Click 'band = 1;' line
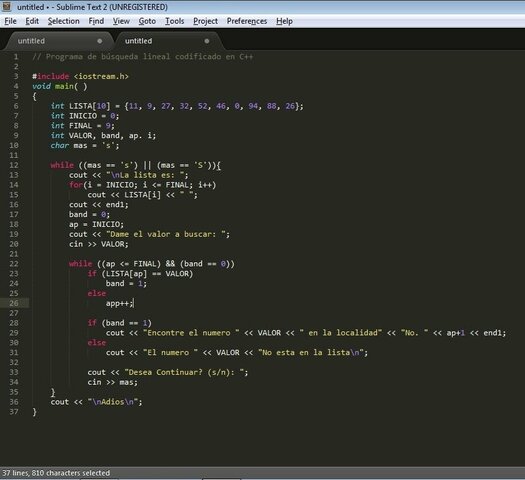The width and height of the screenshot is (525, 480). click(x=126, y=284)
